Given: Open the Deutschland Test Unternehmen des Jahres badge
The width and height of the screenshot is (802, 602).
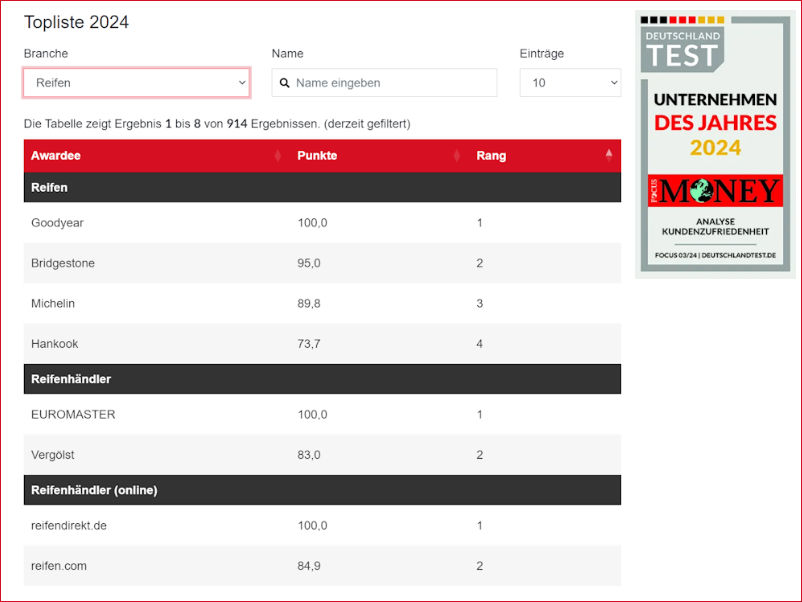Looking at the screenshot, I should coord(715,144).
